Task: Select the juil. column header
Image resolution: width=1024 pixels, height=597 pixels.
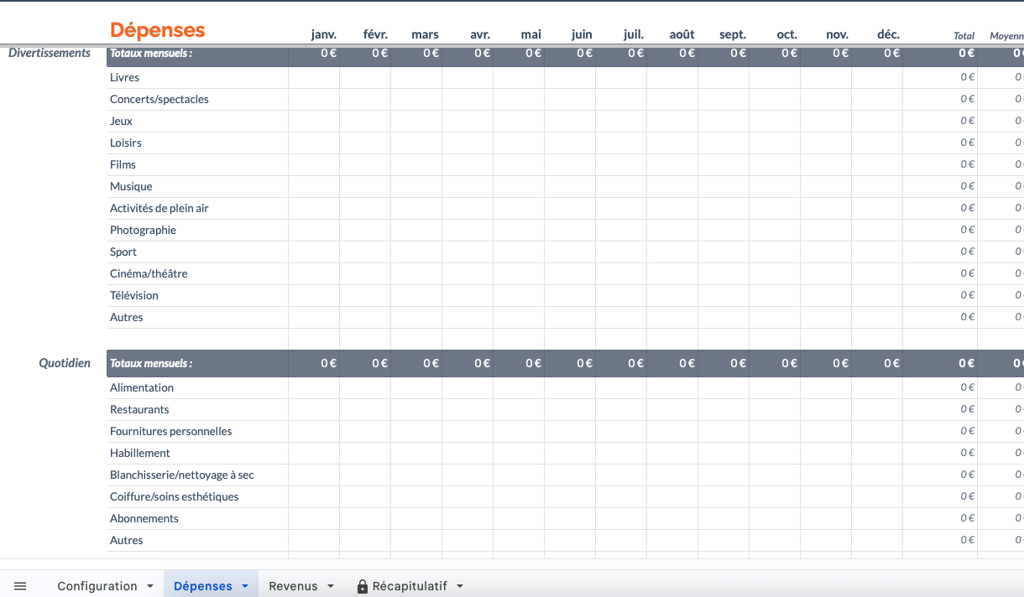Action: pyautogui.click(x=633, y=35)
